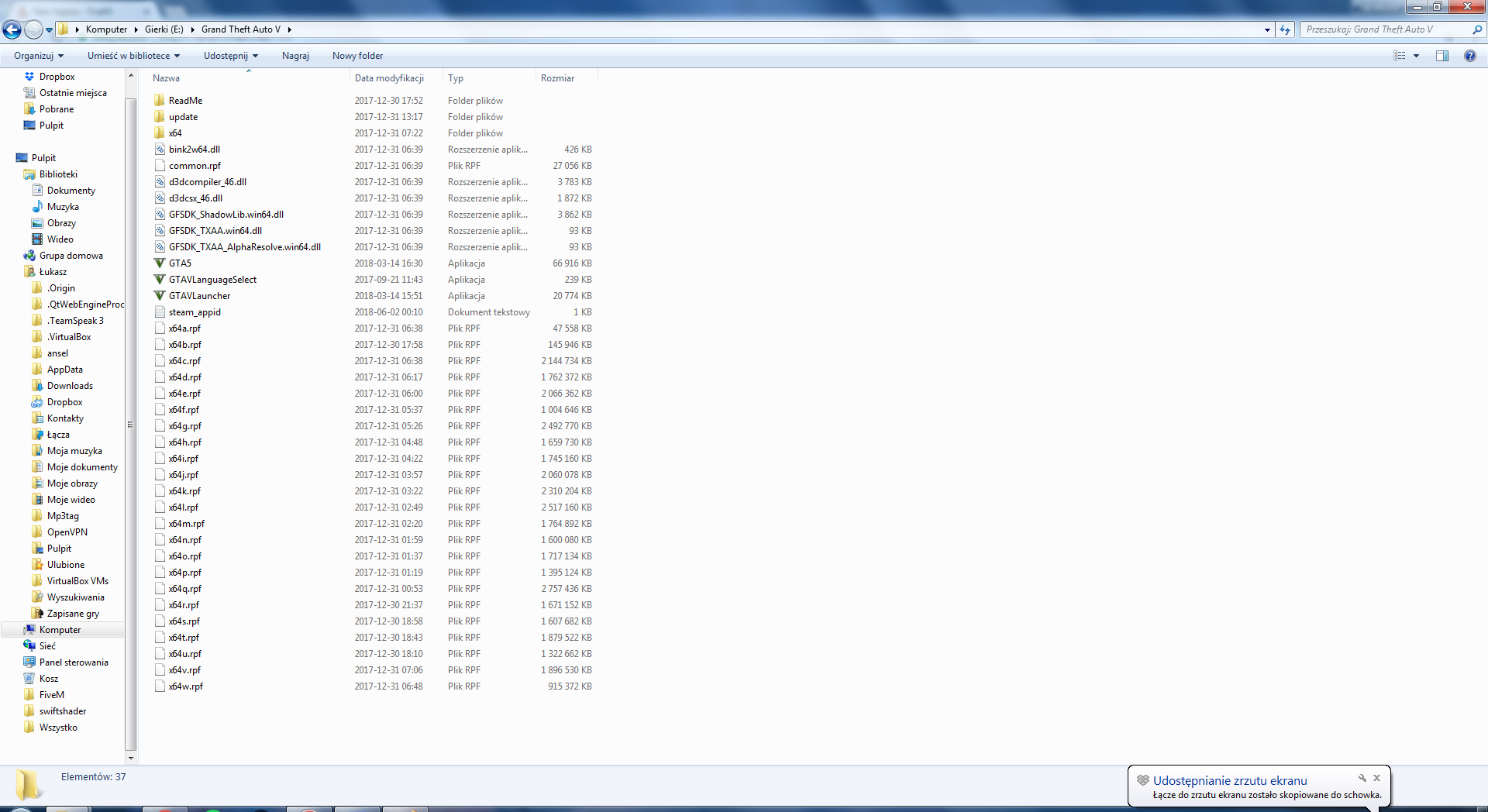Image resolution: width=1488 pixels, height=812 pixels.
Task: Open the Organizuj menu
Action: pyautogui.click(x=39, y=56)
